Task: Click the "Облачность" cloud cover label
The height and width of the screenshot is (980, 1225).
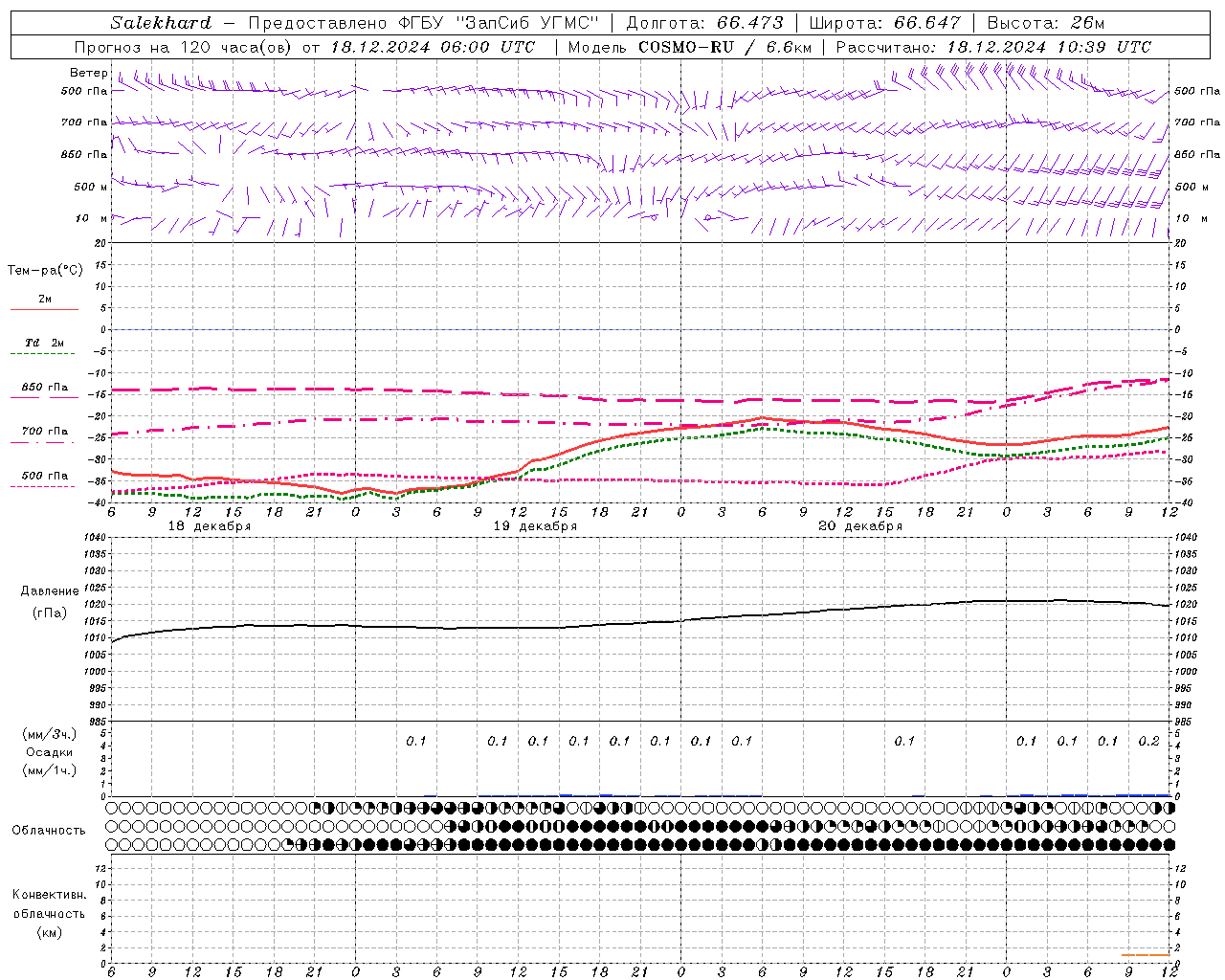Action: [x=49, y=831]
